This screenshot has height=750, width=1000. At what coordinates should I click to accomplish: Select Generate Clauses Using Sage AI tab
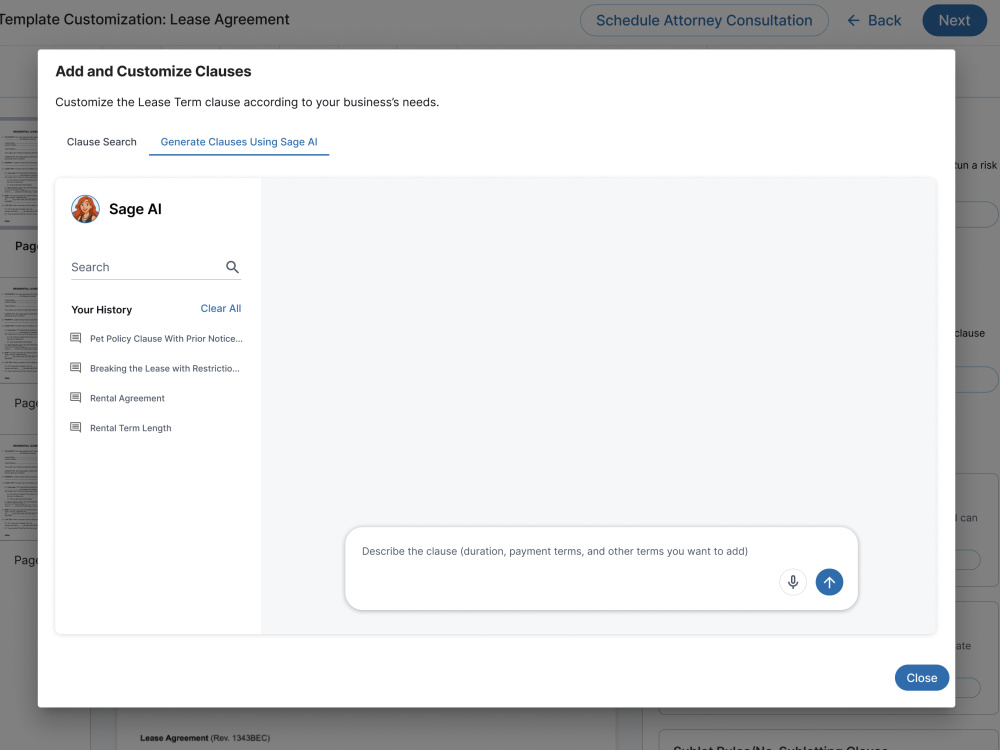pyautogui.click(x=239, y=142)
